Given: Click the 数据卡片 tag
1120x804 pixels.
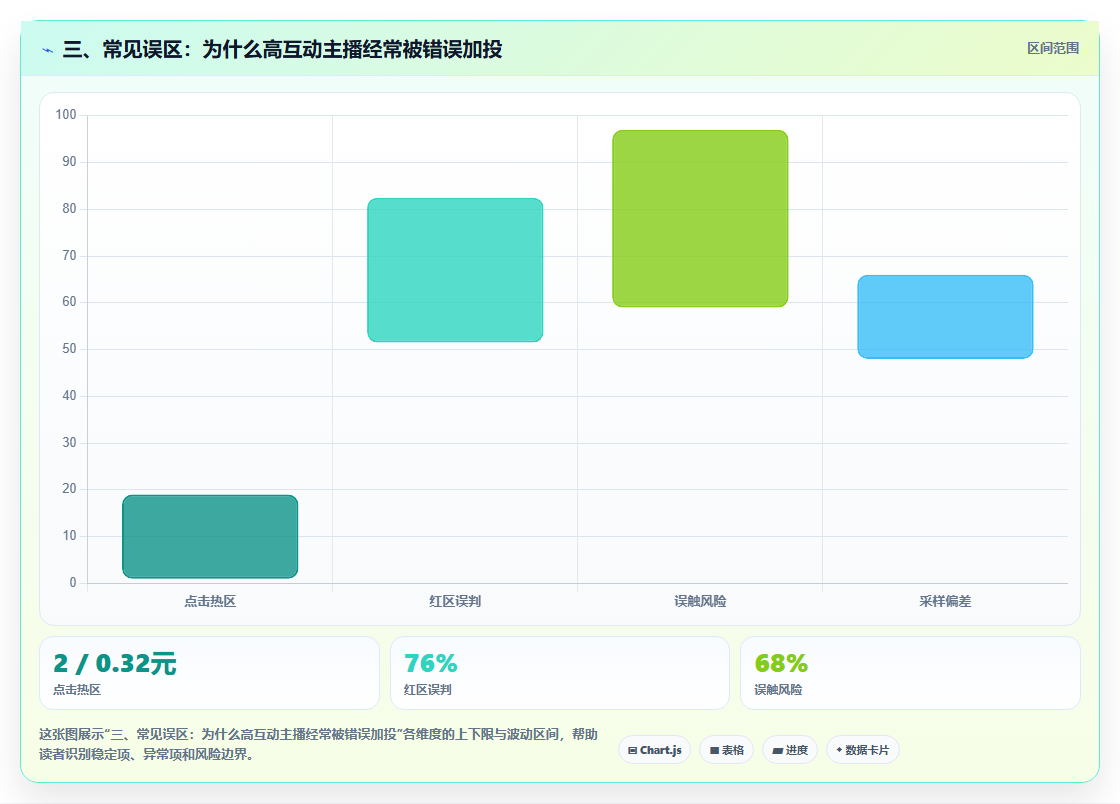Looking at the screenshot, I should 863,750.
